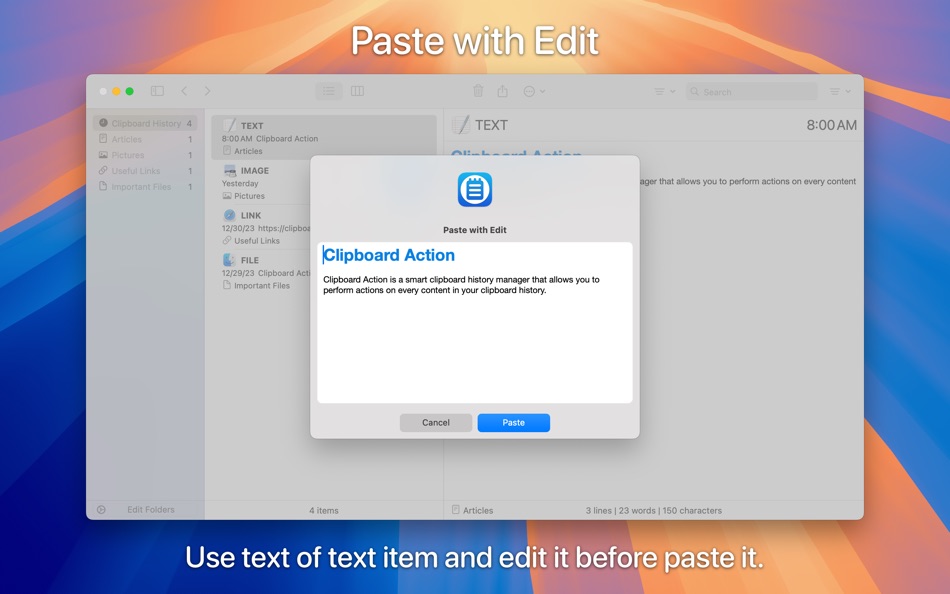Click the Search field

pyautogui.click(x=751, y=92)
